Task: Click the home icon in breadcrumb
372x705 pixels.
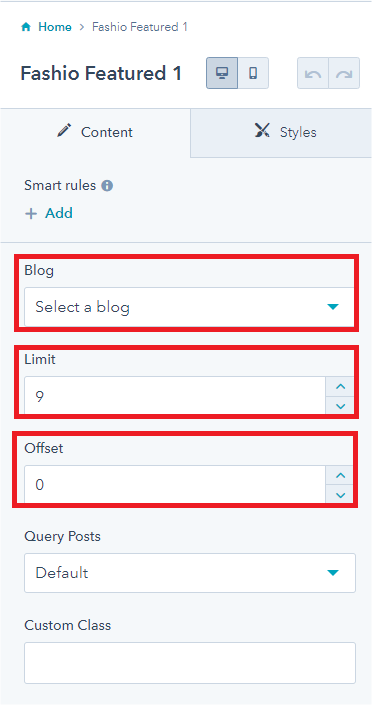Action: [x=26, y=27]
